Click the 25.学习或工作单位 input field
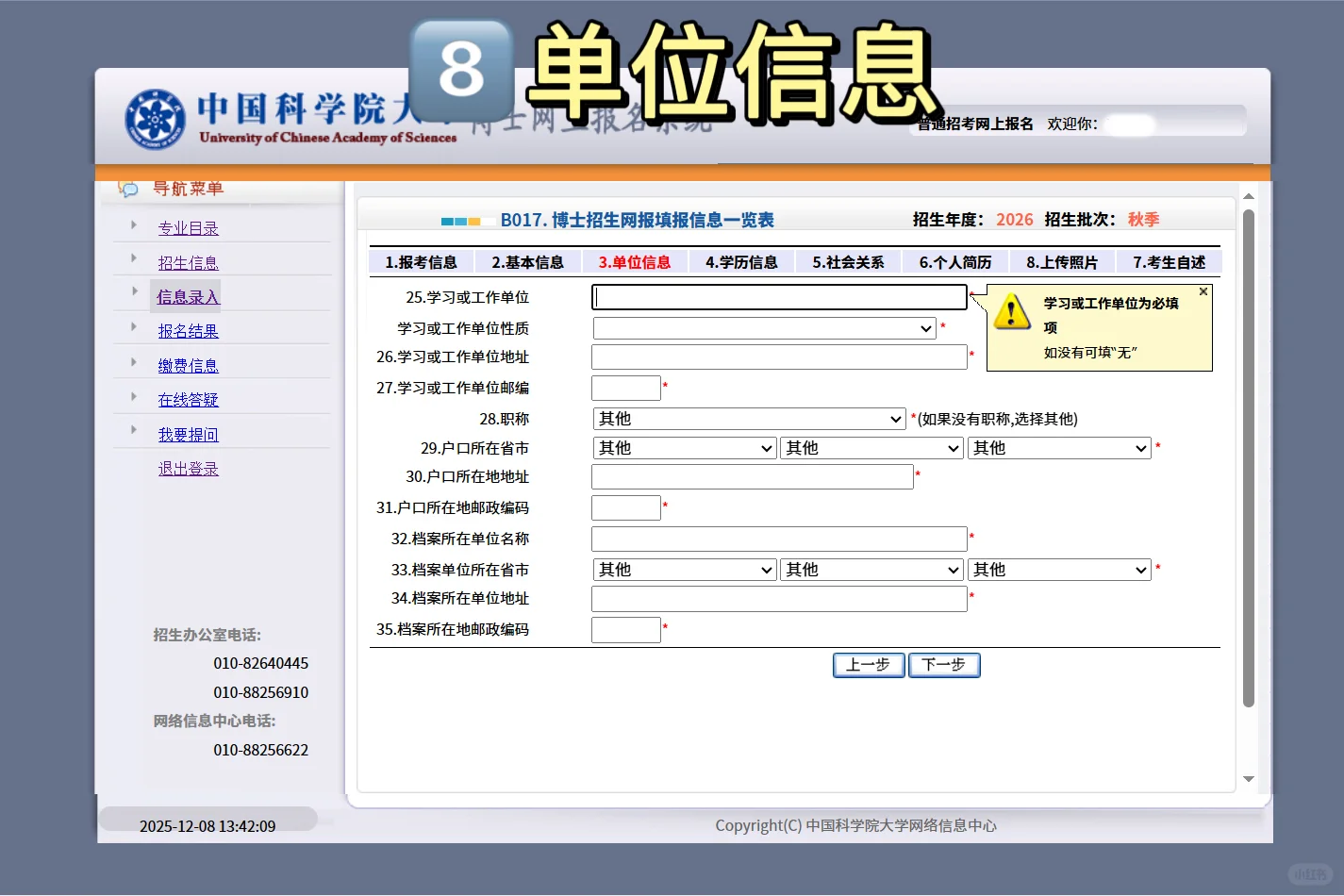 point(778,296)
